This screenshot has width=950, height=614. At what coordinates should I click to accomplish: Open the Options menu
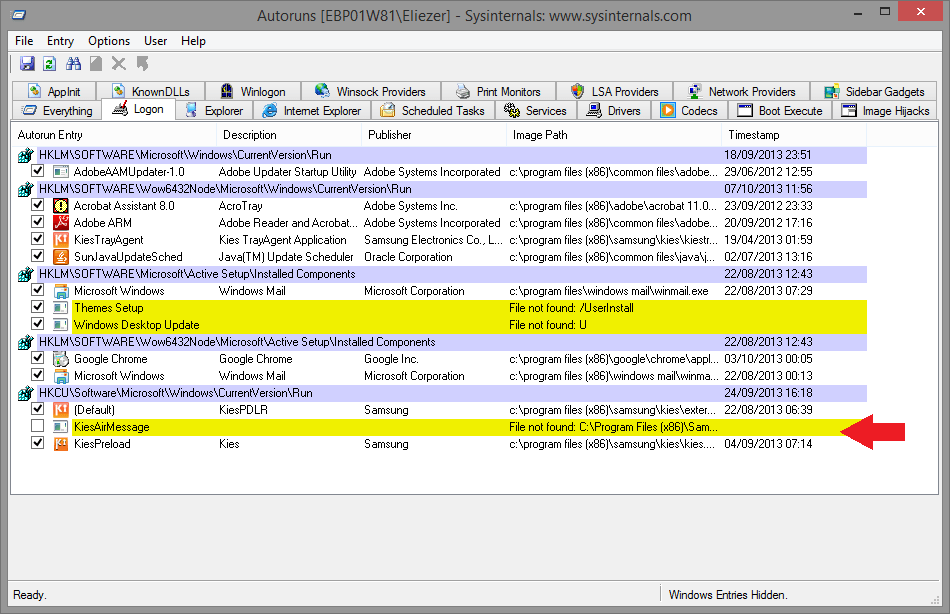click(x=109, y=41)
